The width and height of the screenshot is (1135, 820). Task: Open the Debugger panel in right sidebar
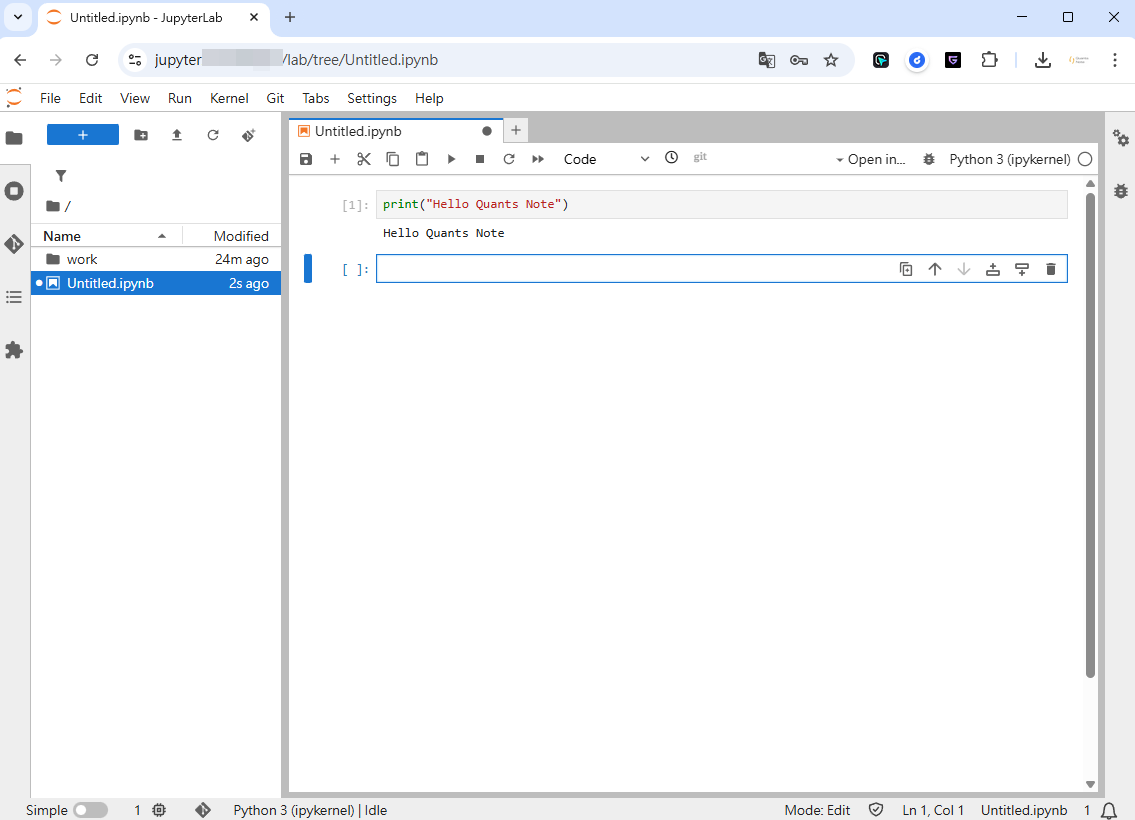click(1121, 191)
